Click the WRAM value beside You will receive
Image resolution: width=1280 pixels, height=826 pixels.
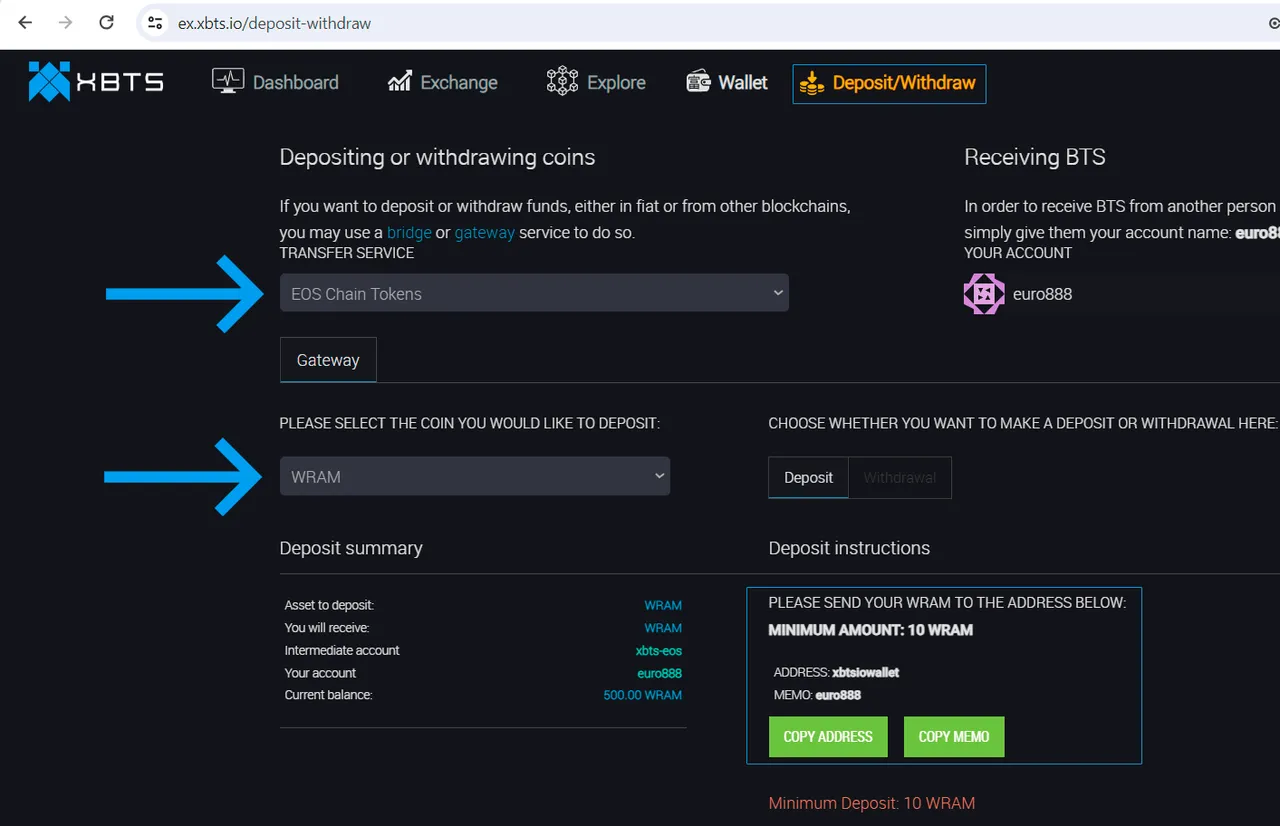pyautogui.click(x=663, y=628)
